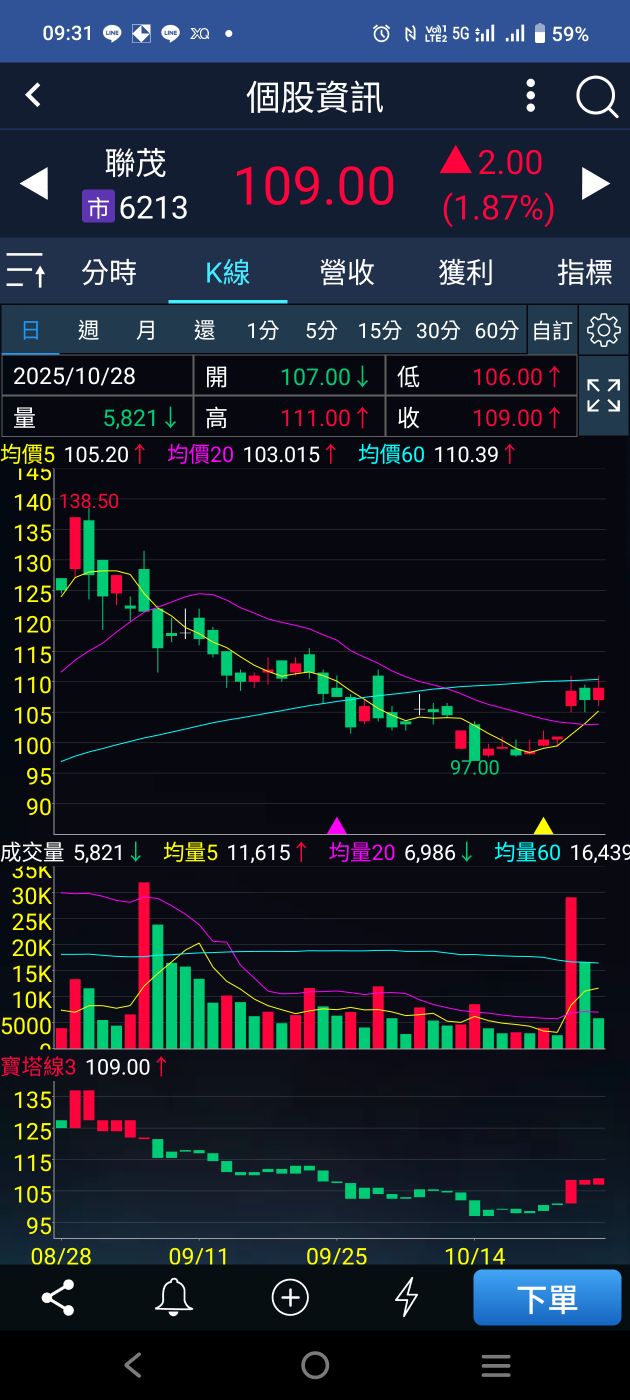Select the 月 monthly period
The height and width of the screenshot is (1400, 630).
click(x=146, y=331)
